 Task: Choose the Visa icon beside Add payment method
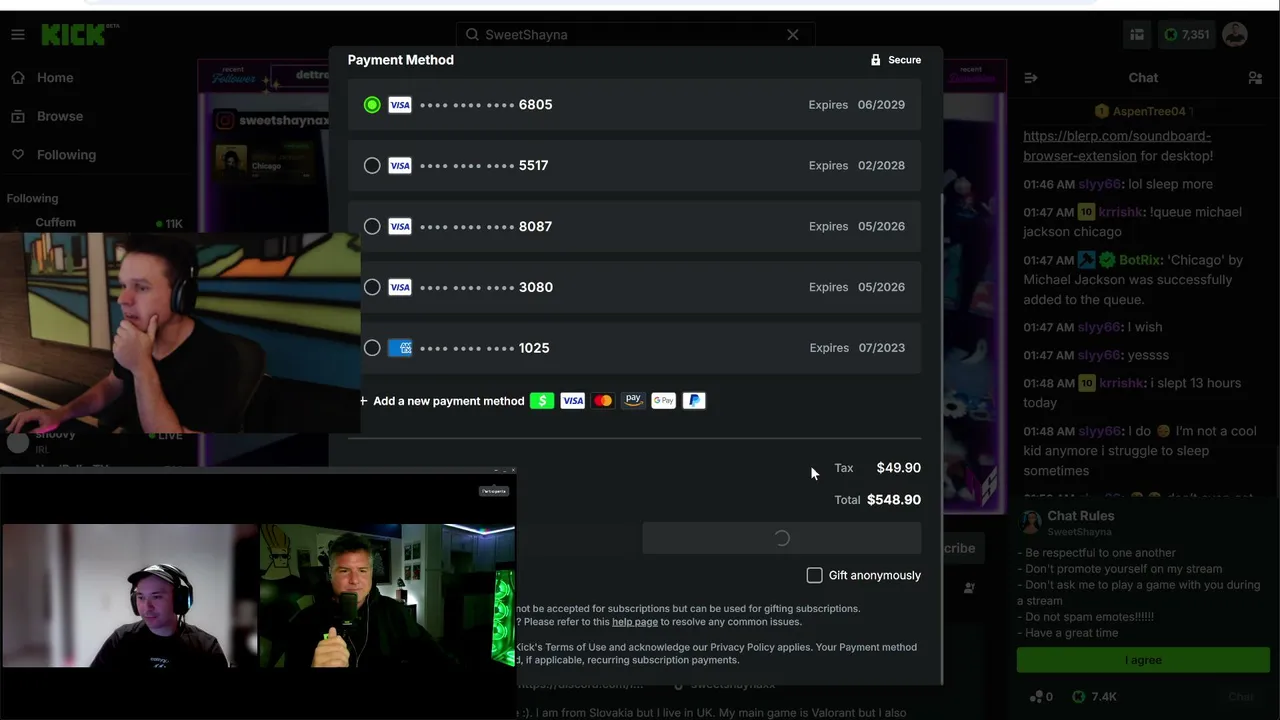click(573, 401)
